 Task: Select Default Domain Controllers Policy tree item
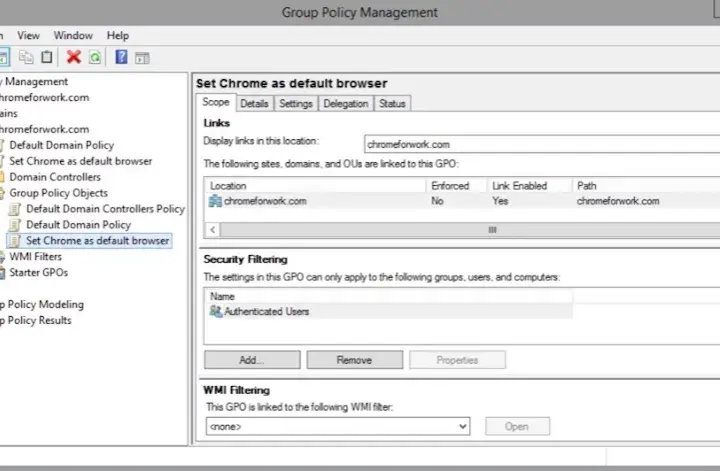point(105,209)
